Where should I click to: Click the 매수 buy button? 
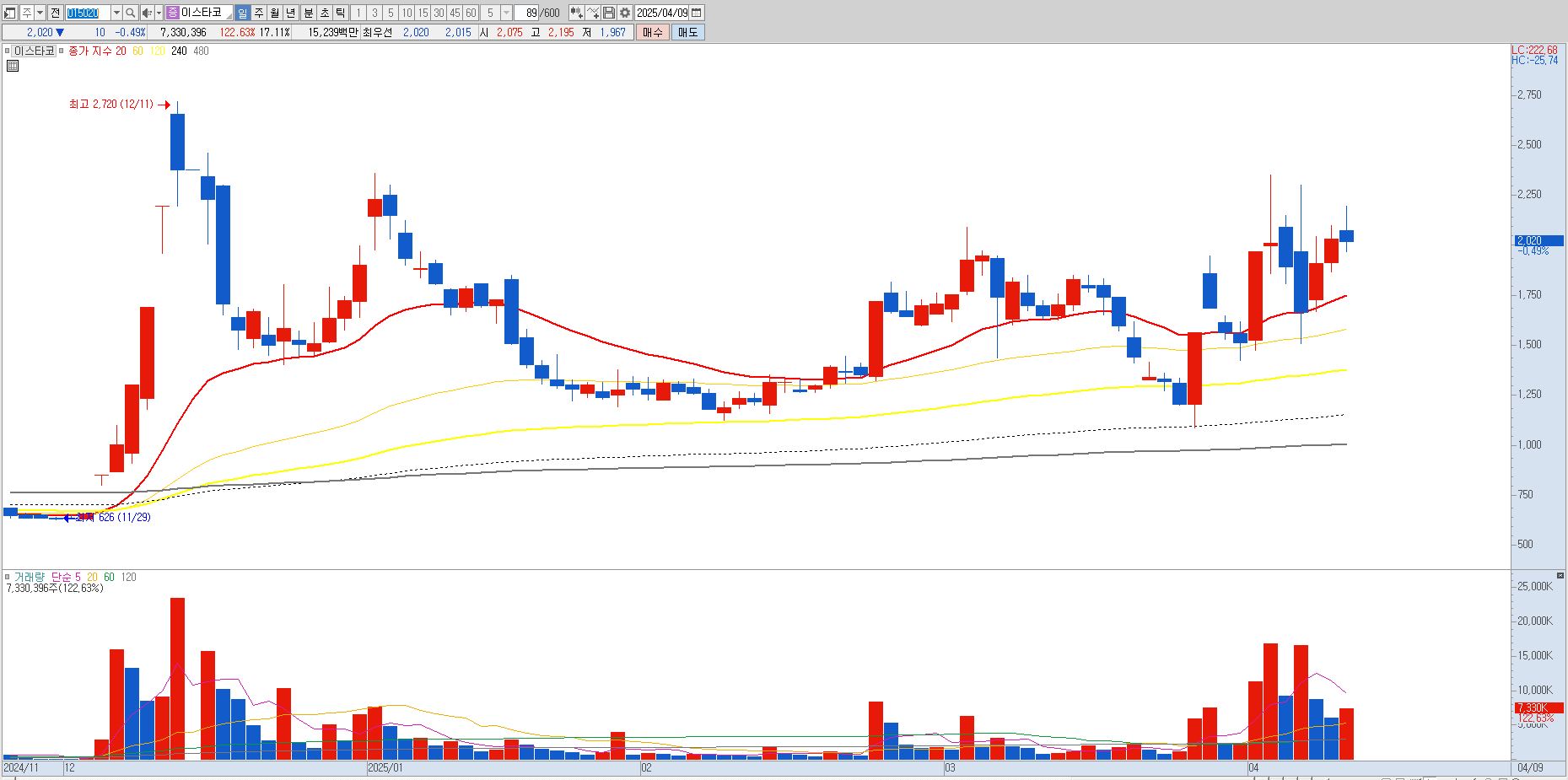click(652, 32)
